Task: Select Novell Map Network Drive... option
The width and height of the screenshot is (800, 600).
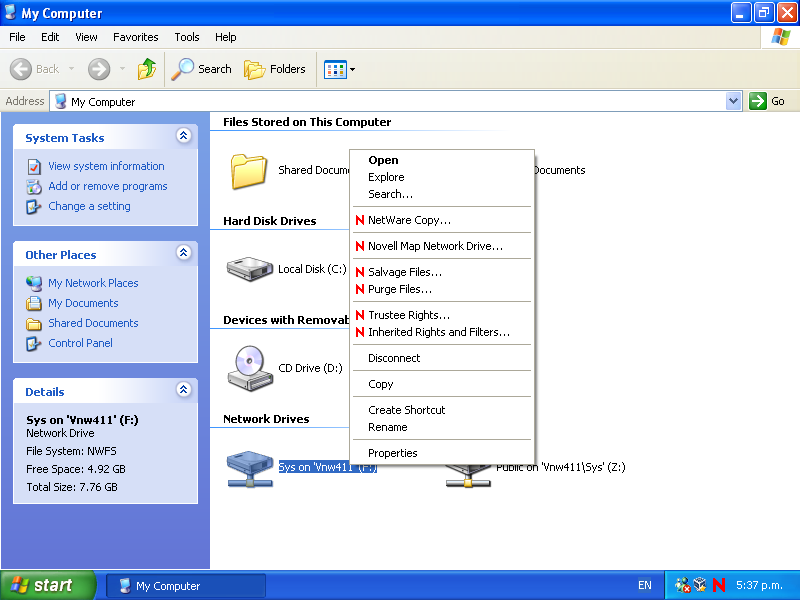Action: coord(442,246)
